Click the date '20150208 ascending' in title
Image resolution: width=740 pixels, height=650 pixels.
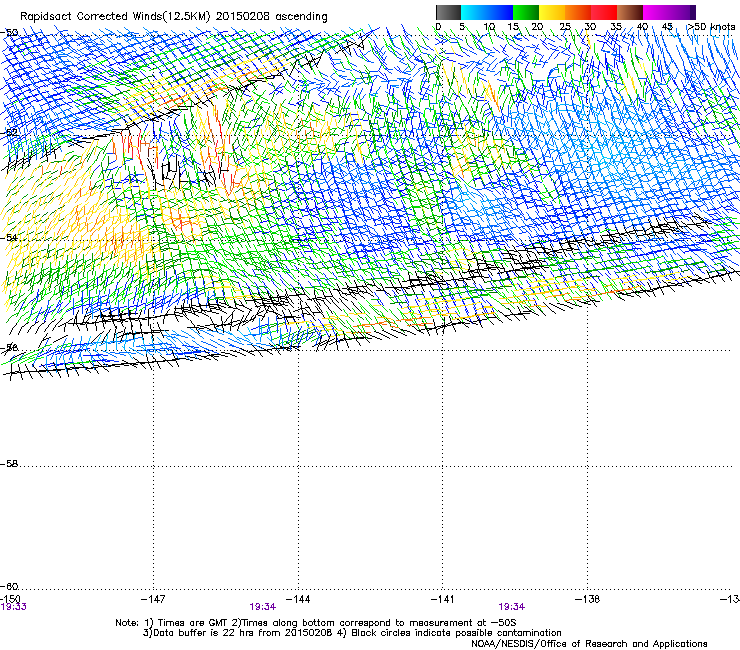click(271, 16)
